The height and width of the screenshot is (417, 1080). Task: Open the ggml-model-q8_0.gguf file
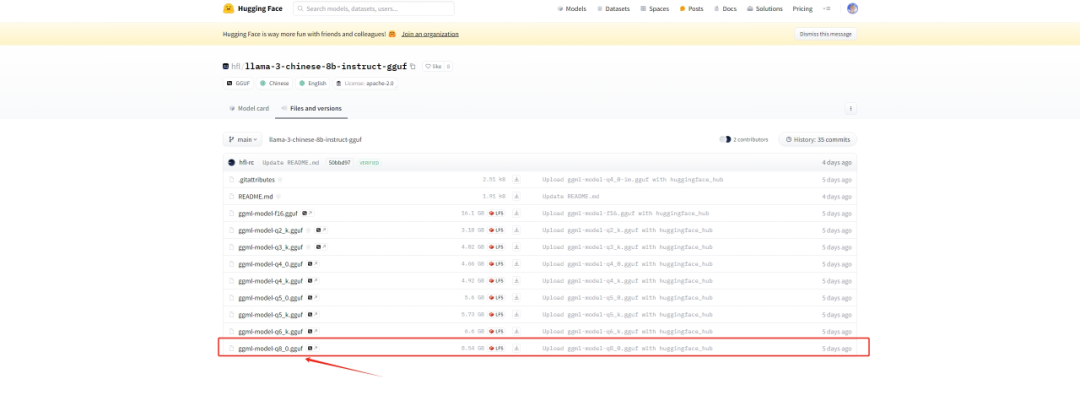pyautogui.click(x=270, y=349)
